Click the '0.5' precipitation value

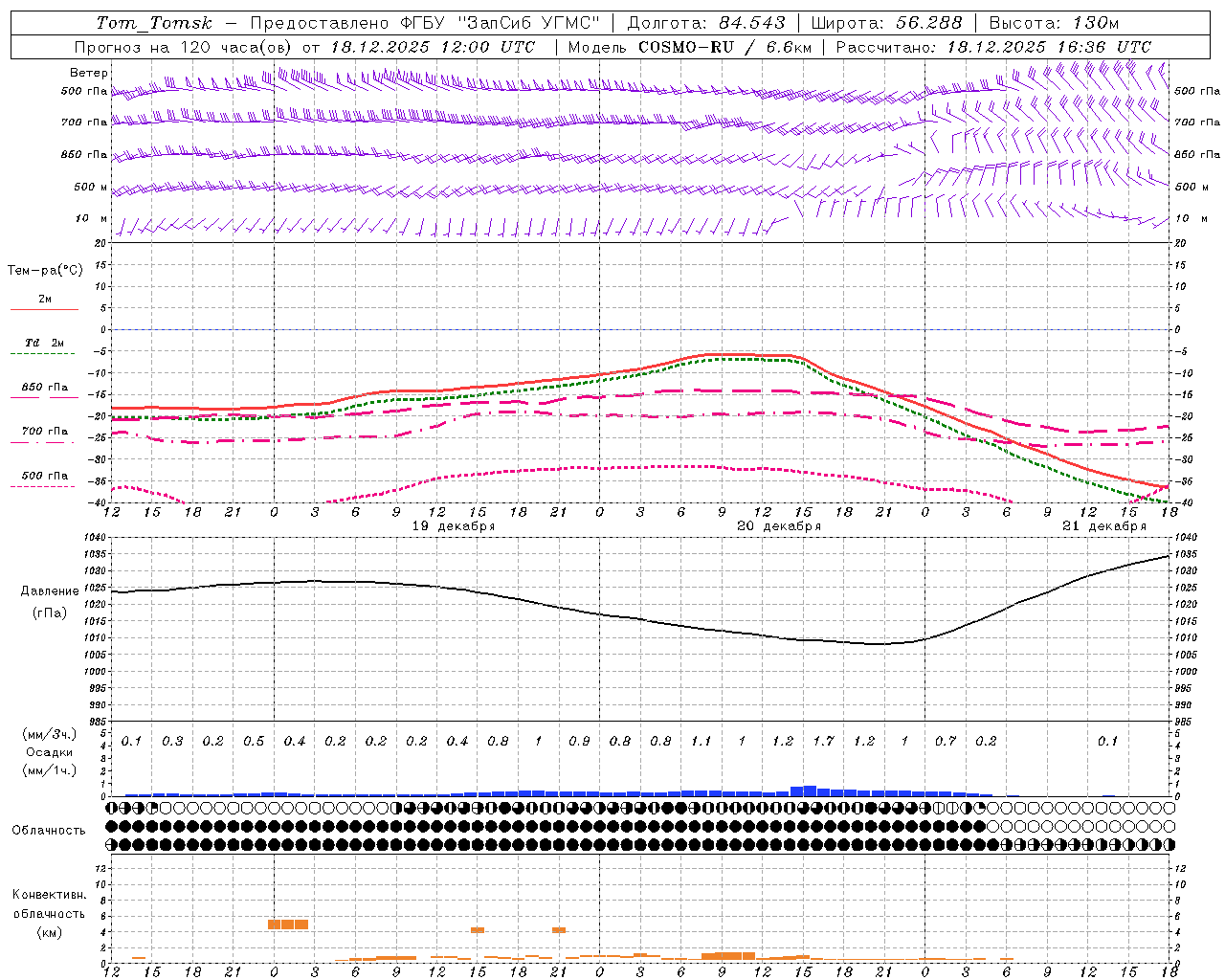[x=254, y=742]
